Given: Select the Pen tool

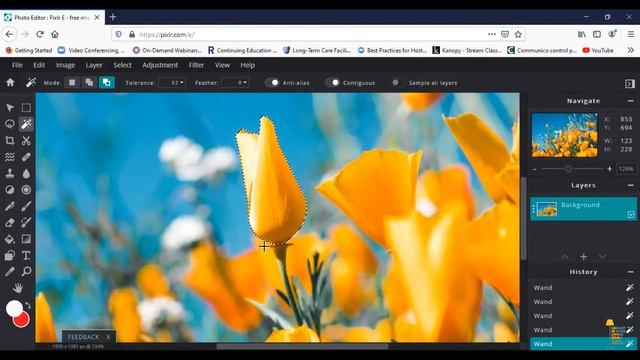Looking at the screenshot, I should point(10,206).
